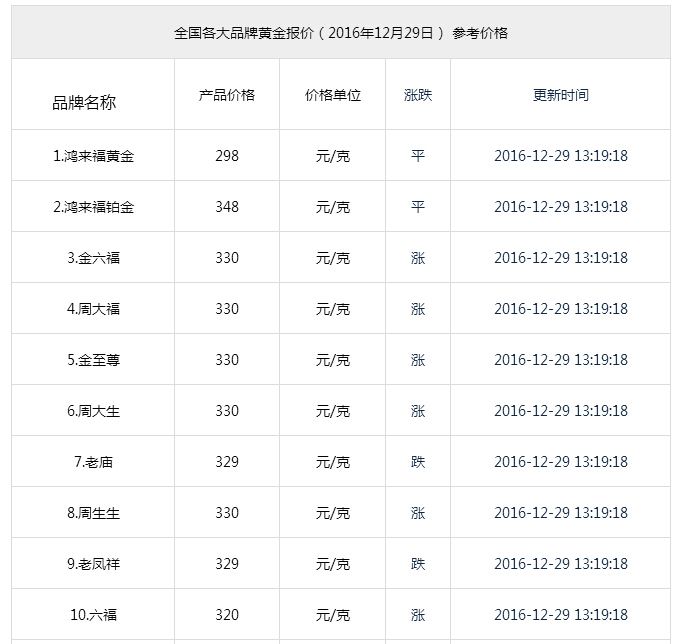The image size is (675, 644).
Task: Click 元/克 unit in 鸿来福铂金 row
Action: point(333,207)
